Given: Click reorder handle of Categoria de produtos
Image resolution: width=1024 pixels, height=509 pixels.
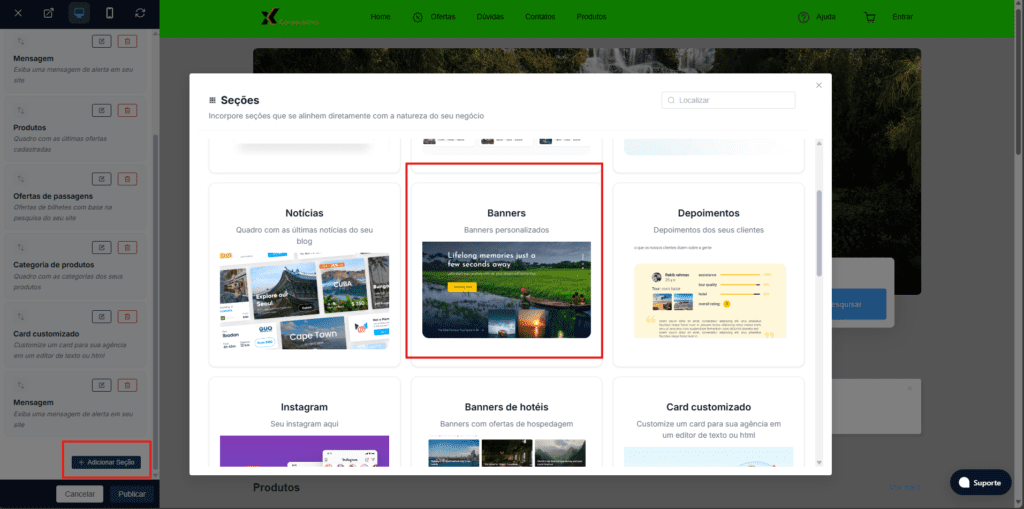Looking at the screenshot, I should pos(21,248).
